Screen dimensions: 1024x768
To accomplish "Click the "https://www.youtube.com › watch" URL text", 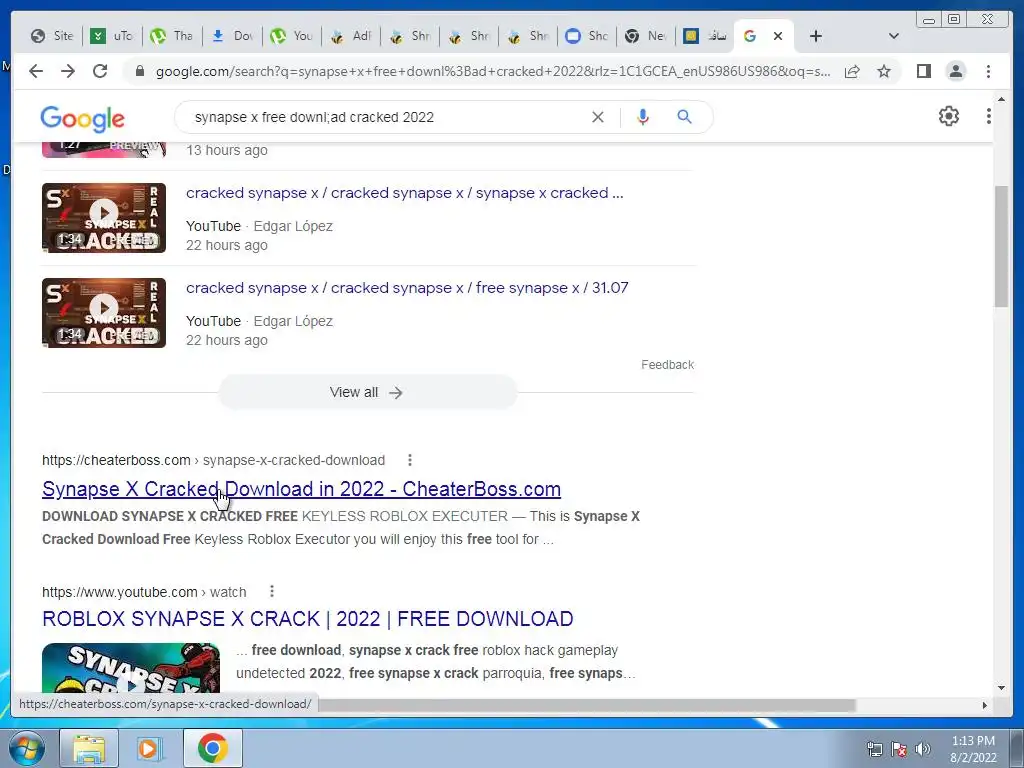I will coord(144,592).
